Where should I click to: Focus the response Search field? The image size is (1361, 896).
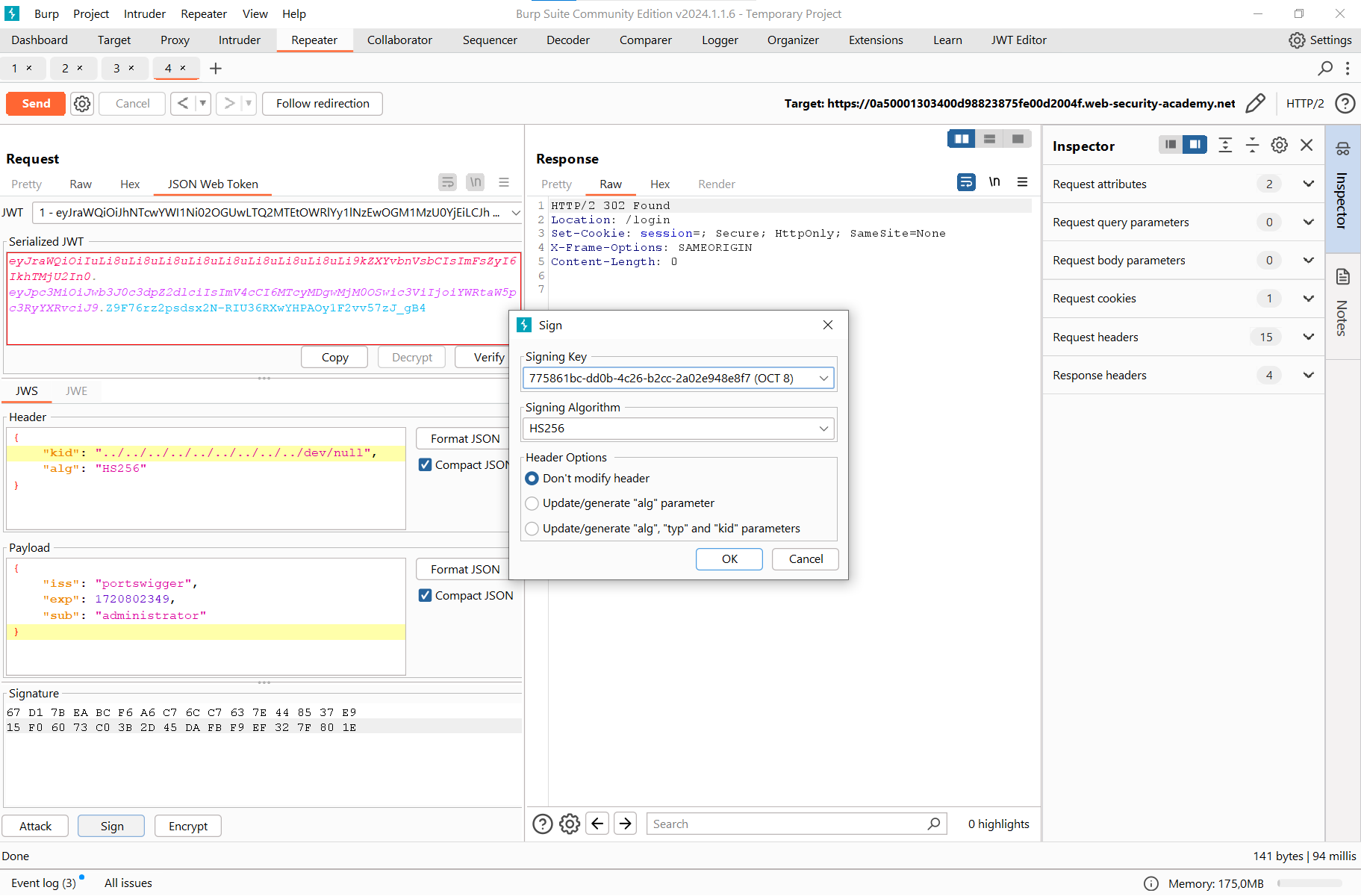[787, 824]
